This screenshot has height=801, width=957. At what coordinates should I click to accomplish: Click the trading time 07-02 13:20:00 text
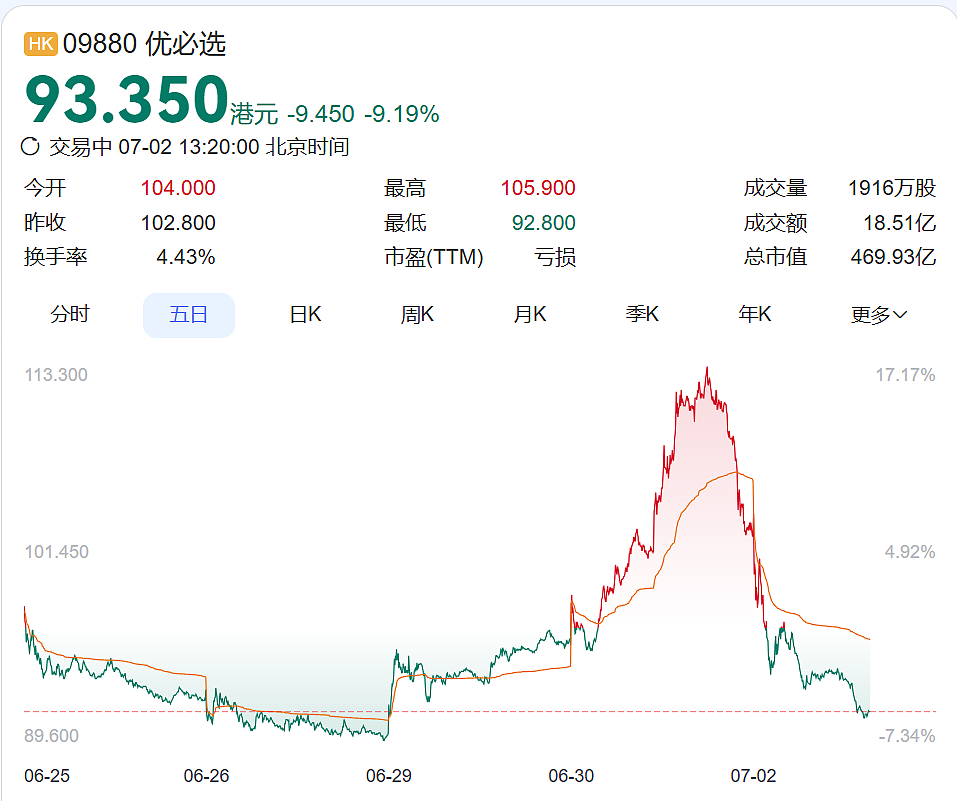189,147
